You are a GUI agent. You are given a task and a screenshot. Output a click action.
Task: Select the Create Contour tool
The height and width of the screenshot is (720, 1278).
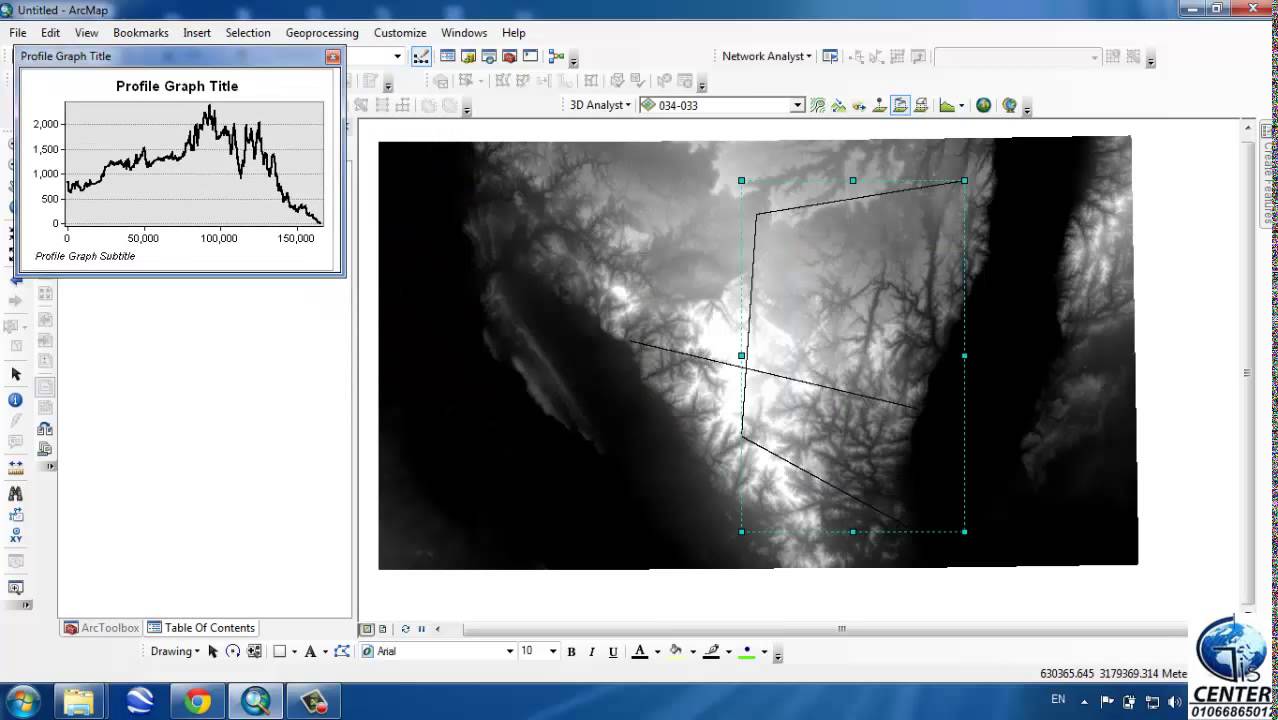[x=817, y=105]
